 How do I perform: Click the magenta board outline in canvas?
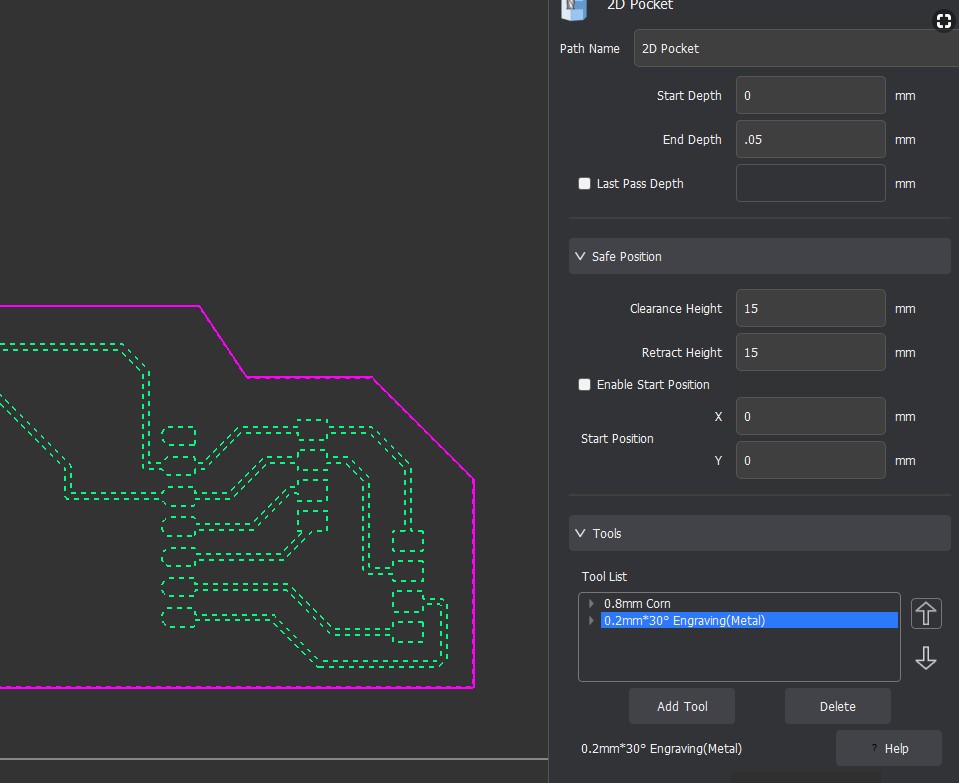coord(474,581)
